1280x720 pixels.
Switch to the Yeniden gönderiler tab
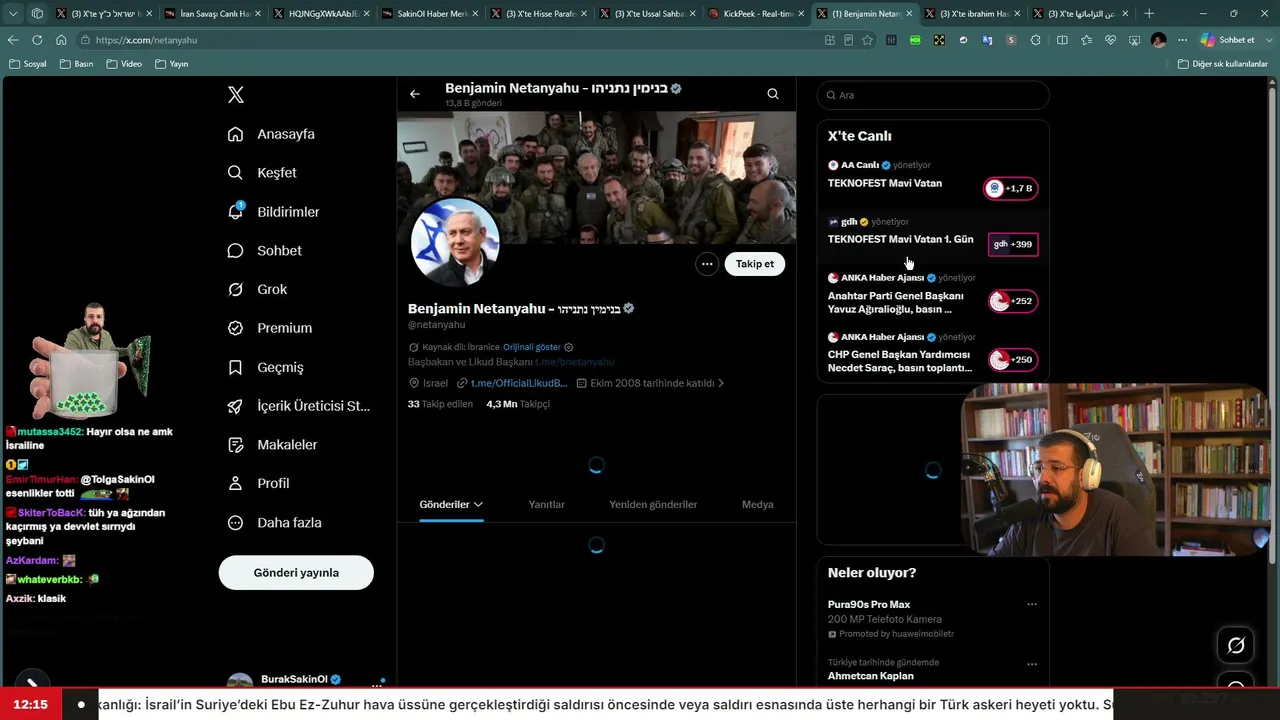coord(653,505)
